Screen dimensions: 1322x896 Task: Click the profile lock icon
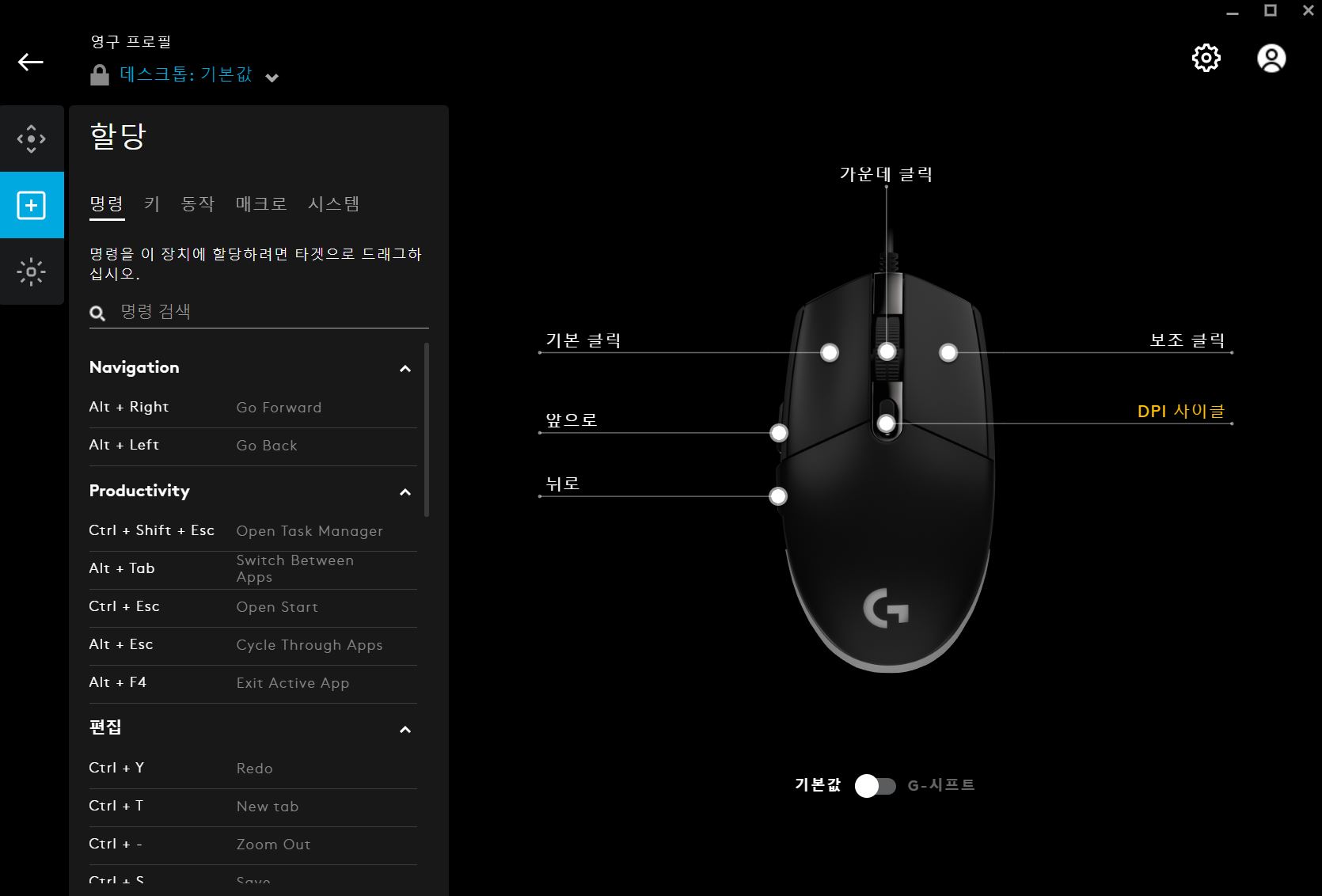pyautogui.click(x=99, y=75)
